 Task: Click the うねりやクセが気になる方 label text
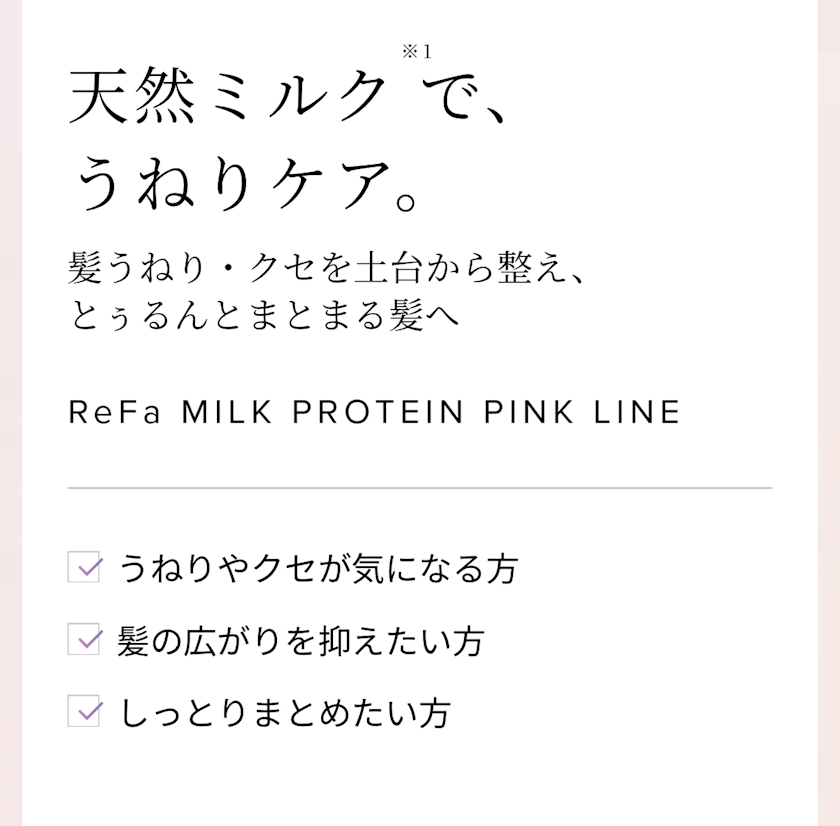[x=318, y=568]
